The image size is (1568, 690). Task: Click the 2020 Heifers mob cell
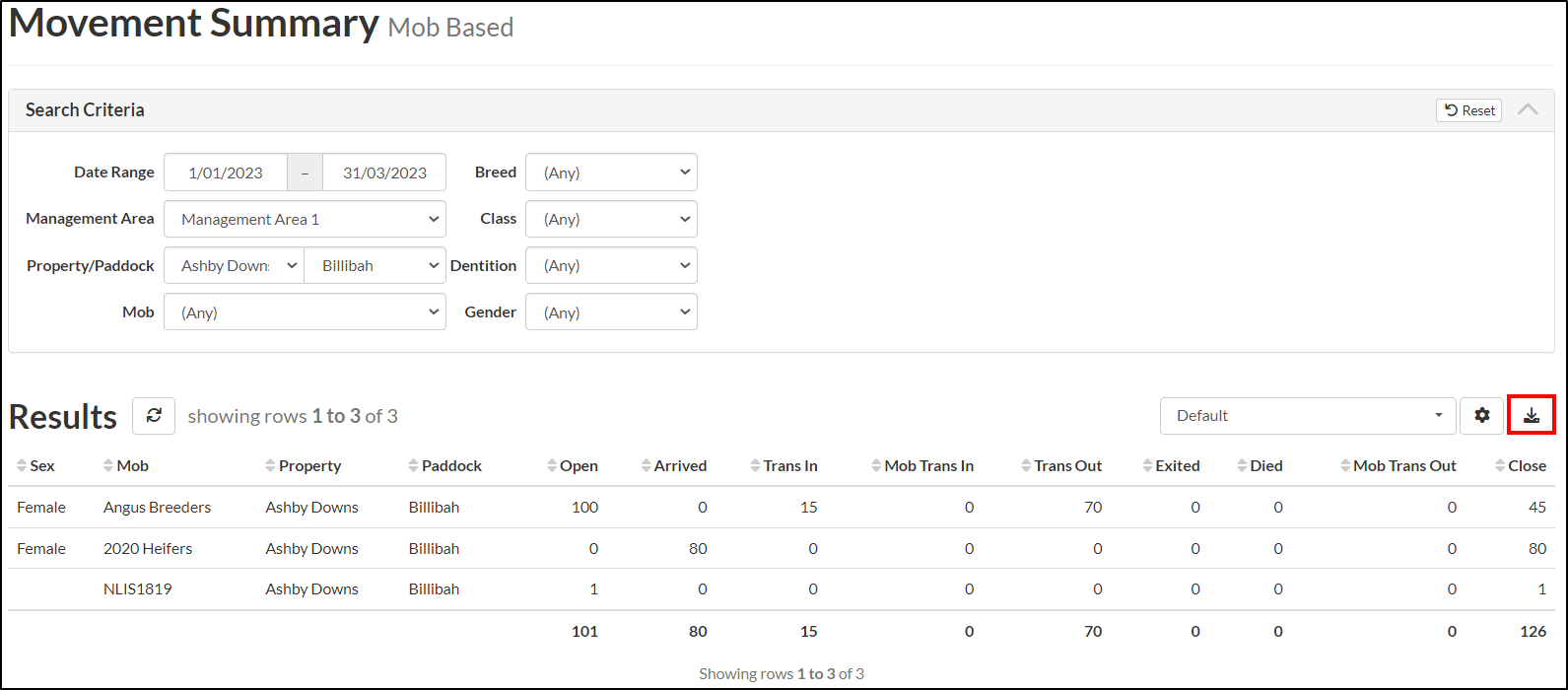click(148, 548)
